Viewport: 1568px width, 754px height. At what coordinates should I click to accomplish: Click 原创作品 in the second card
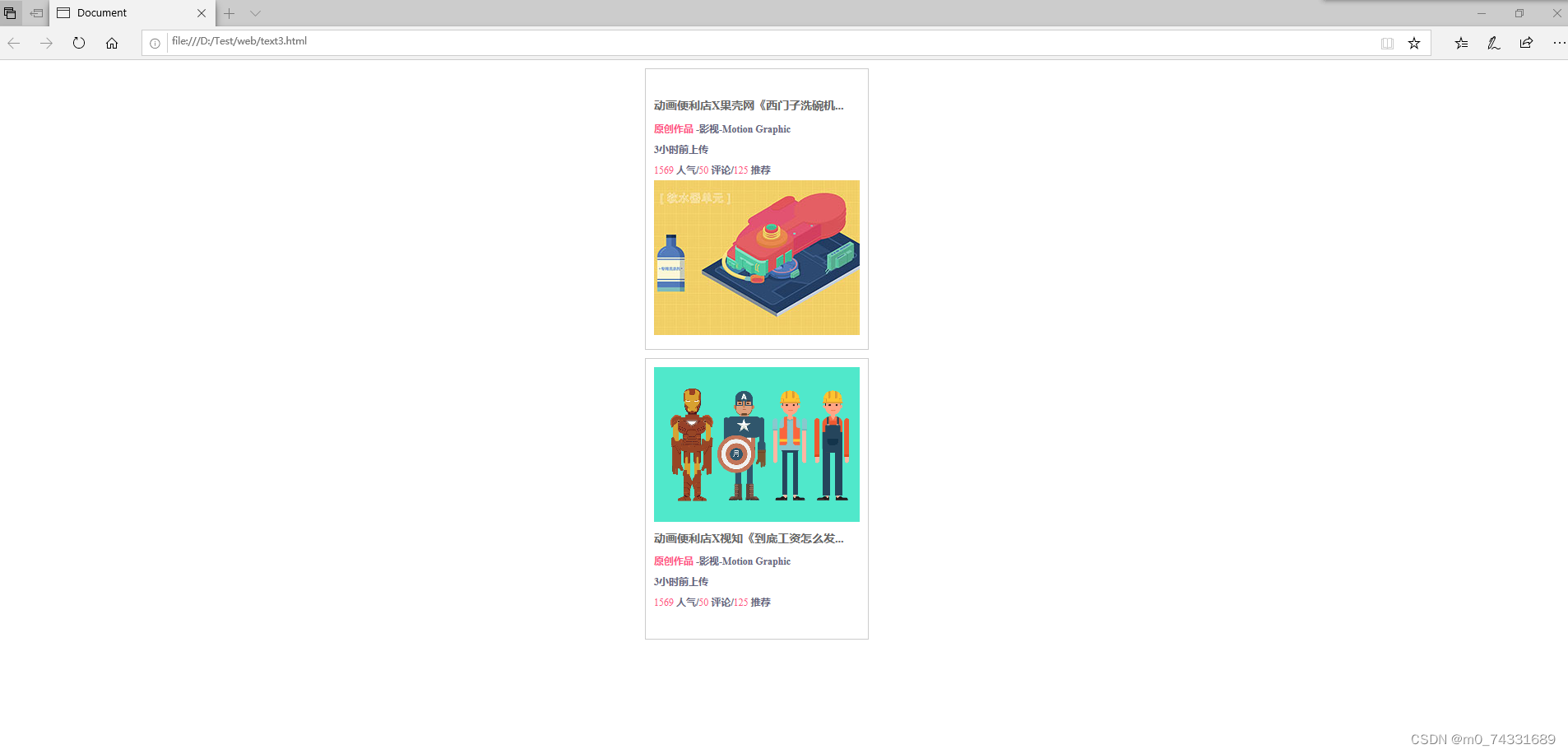674,561
